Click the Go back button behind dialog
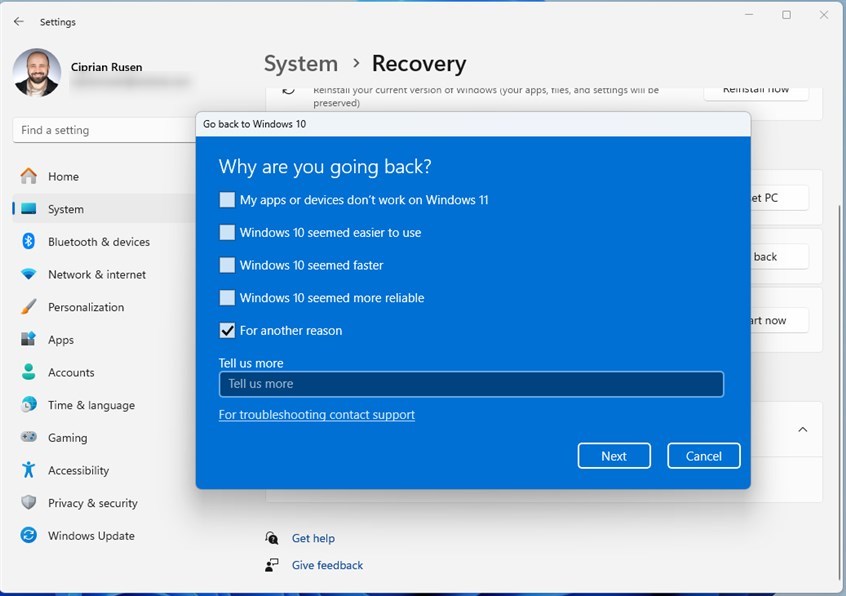The width and height of the screenshot is (846, 596). coord(779,256)
